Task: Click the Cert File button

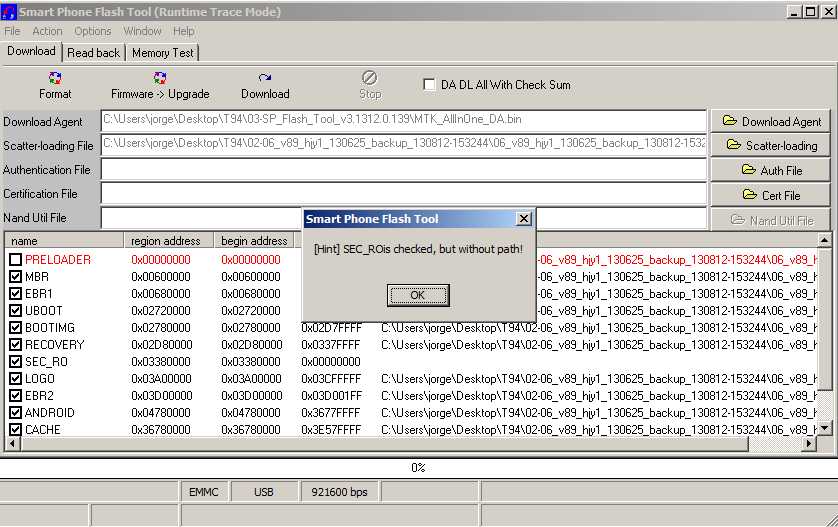Action: (x=771, y=195)
